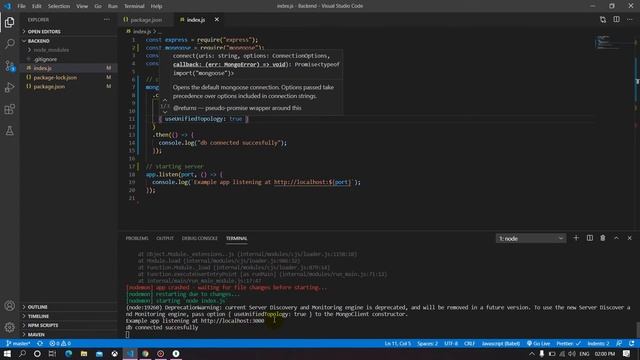Open editor more actions ellipsis
640x360 pixels.
(x=630, y=20)
